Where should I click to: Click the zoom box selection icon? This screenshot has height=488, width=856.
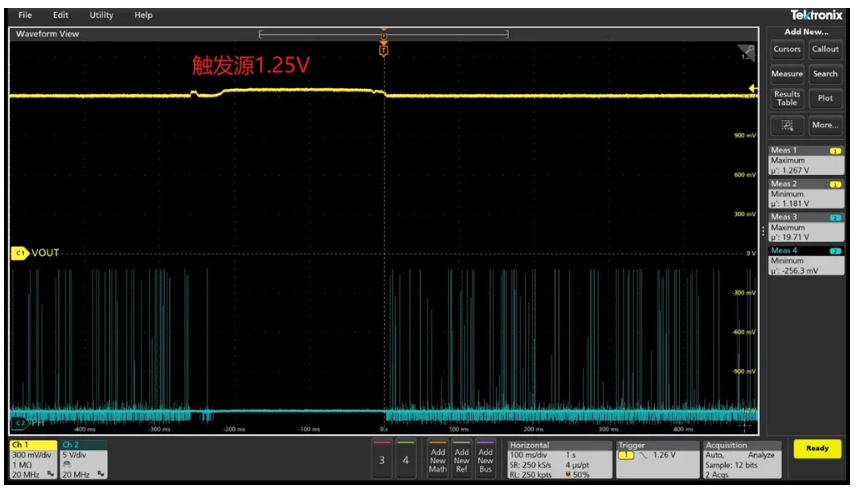(787, 125)
